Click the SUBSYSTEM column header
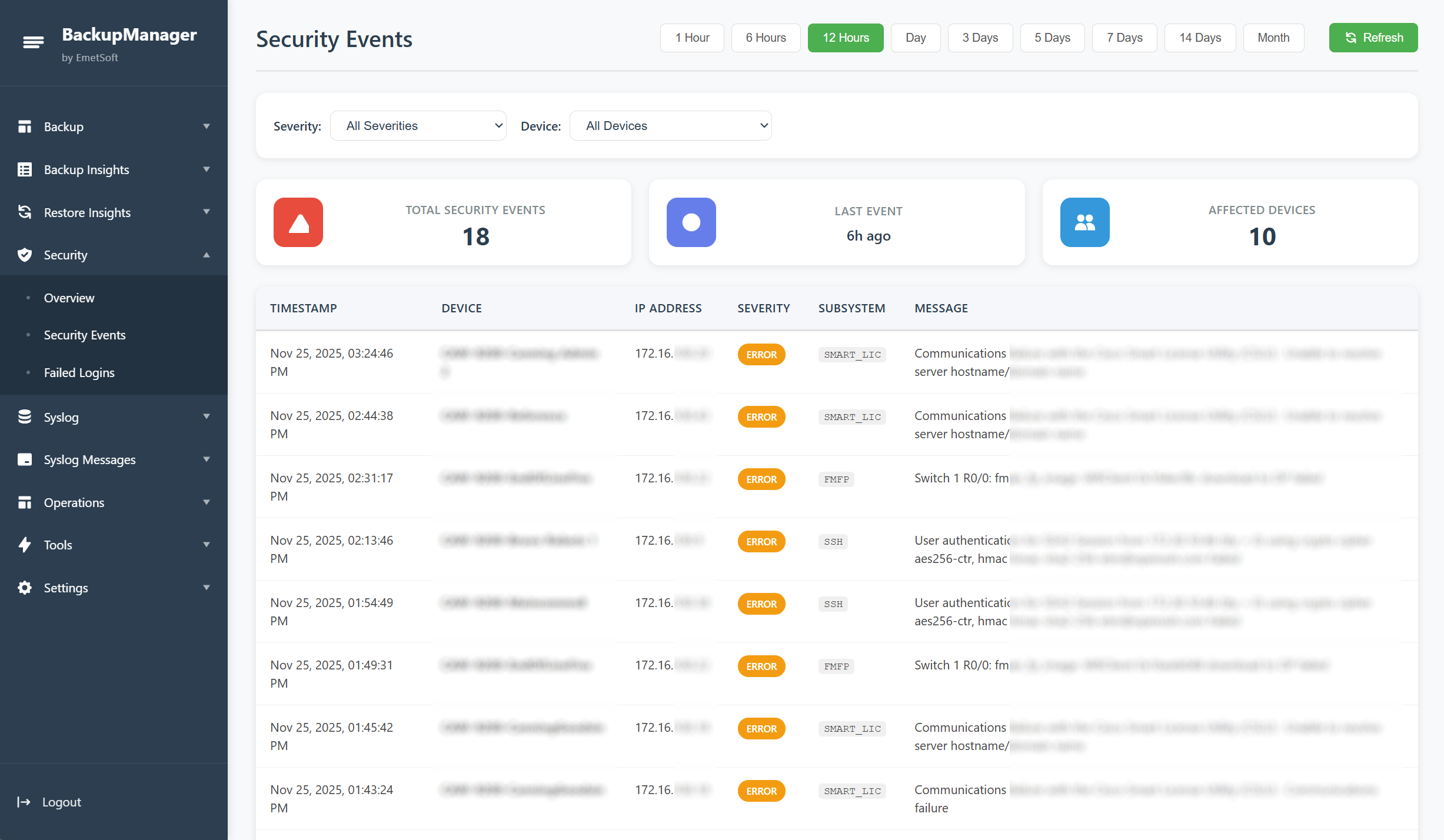 851,308
